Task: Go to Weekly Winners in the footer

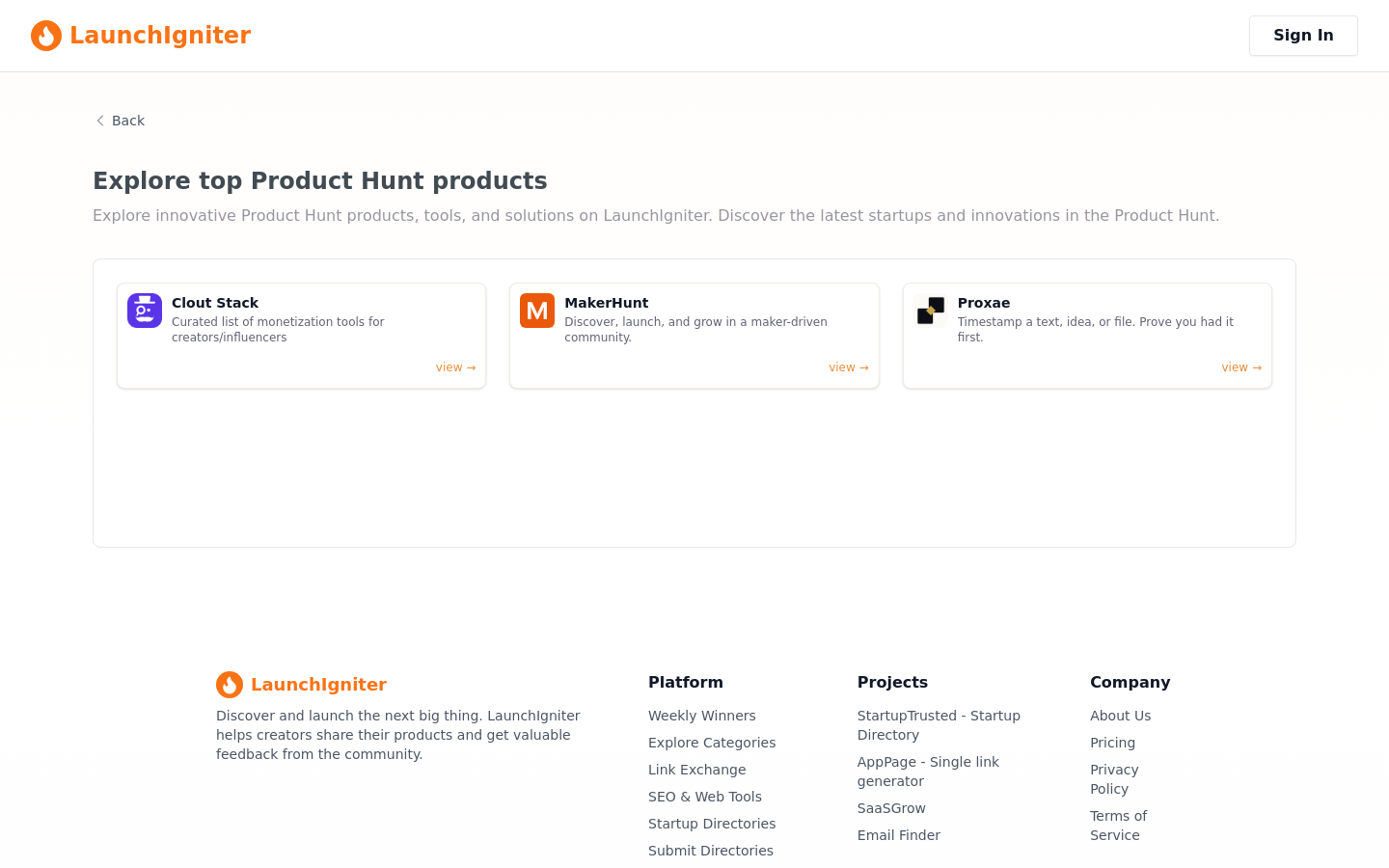Action: coord(702,716)
